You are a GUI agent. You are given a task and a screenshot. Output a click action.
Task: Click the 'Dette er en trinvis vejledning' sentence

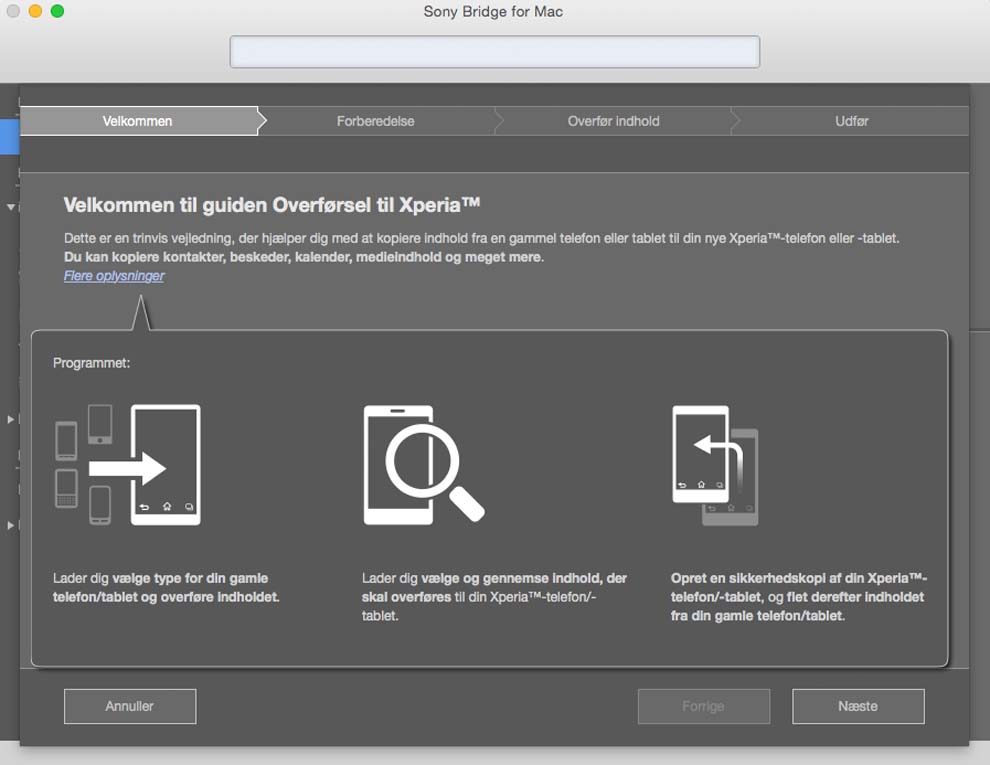point(482,239)
